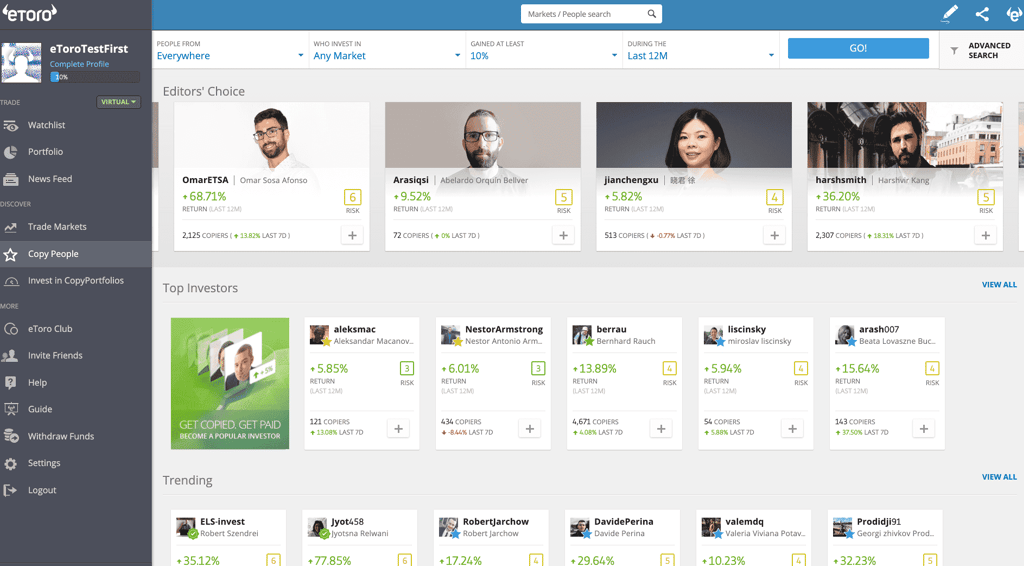Click the Withdraw Funds icon

[x=10, y=436]
